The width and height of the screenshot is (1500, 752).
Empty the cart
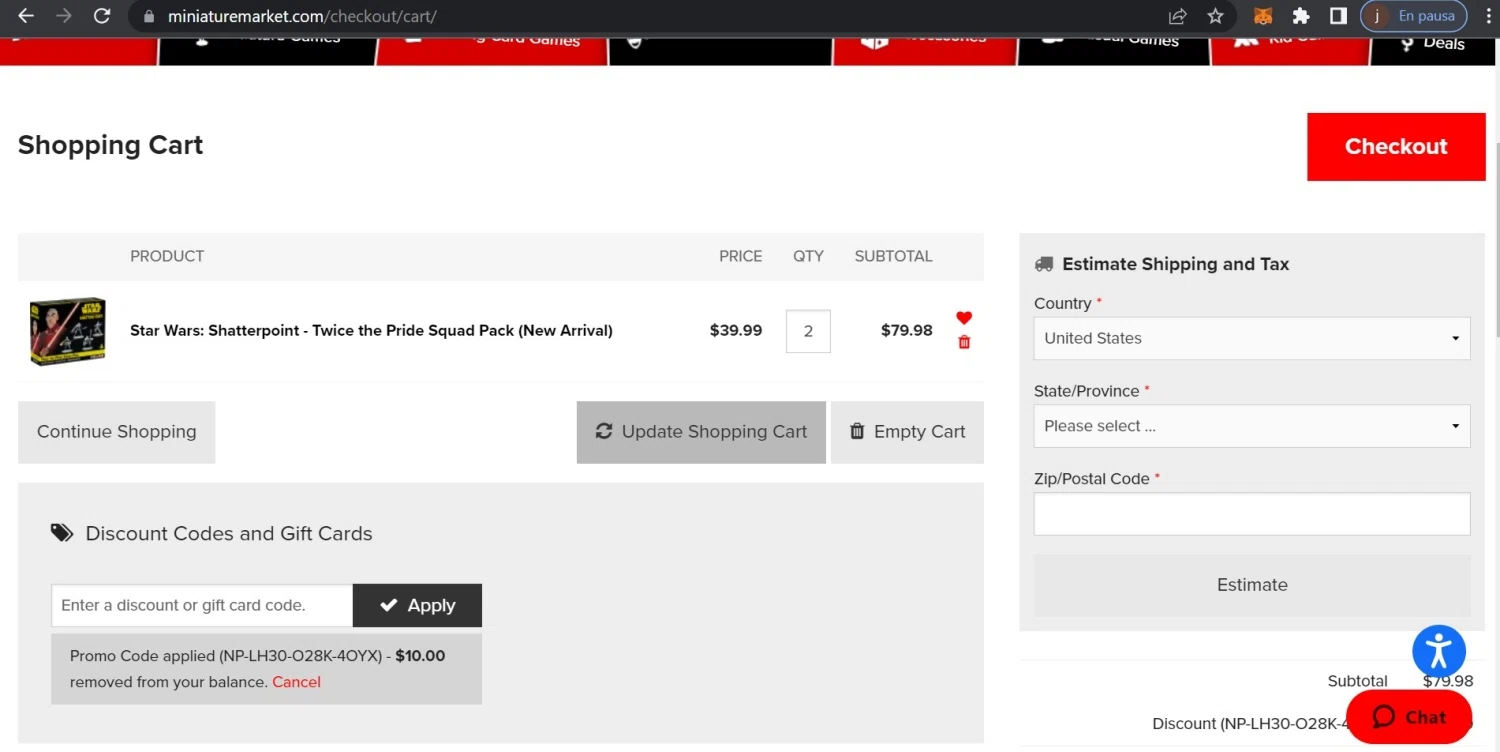point(907,432)
